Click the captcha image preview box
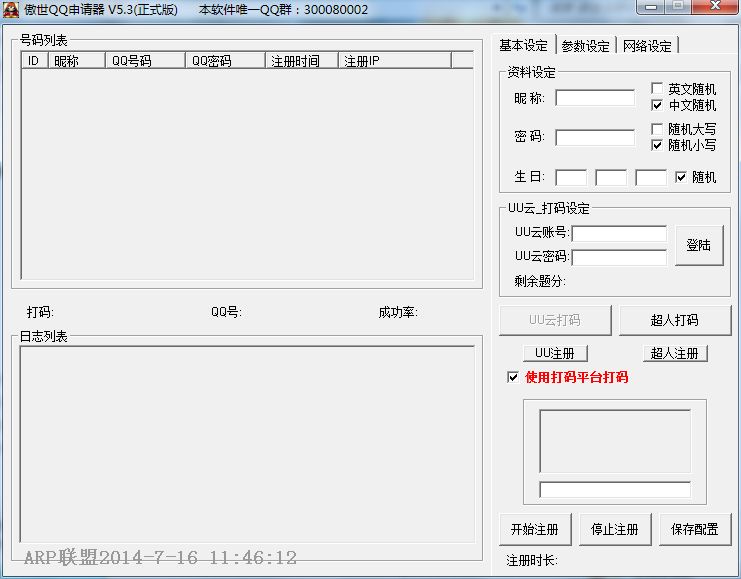Screen dimensions: 741x579 615,441
